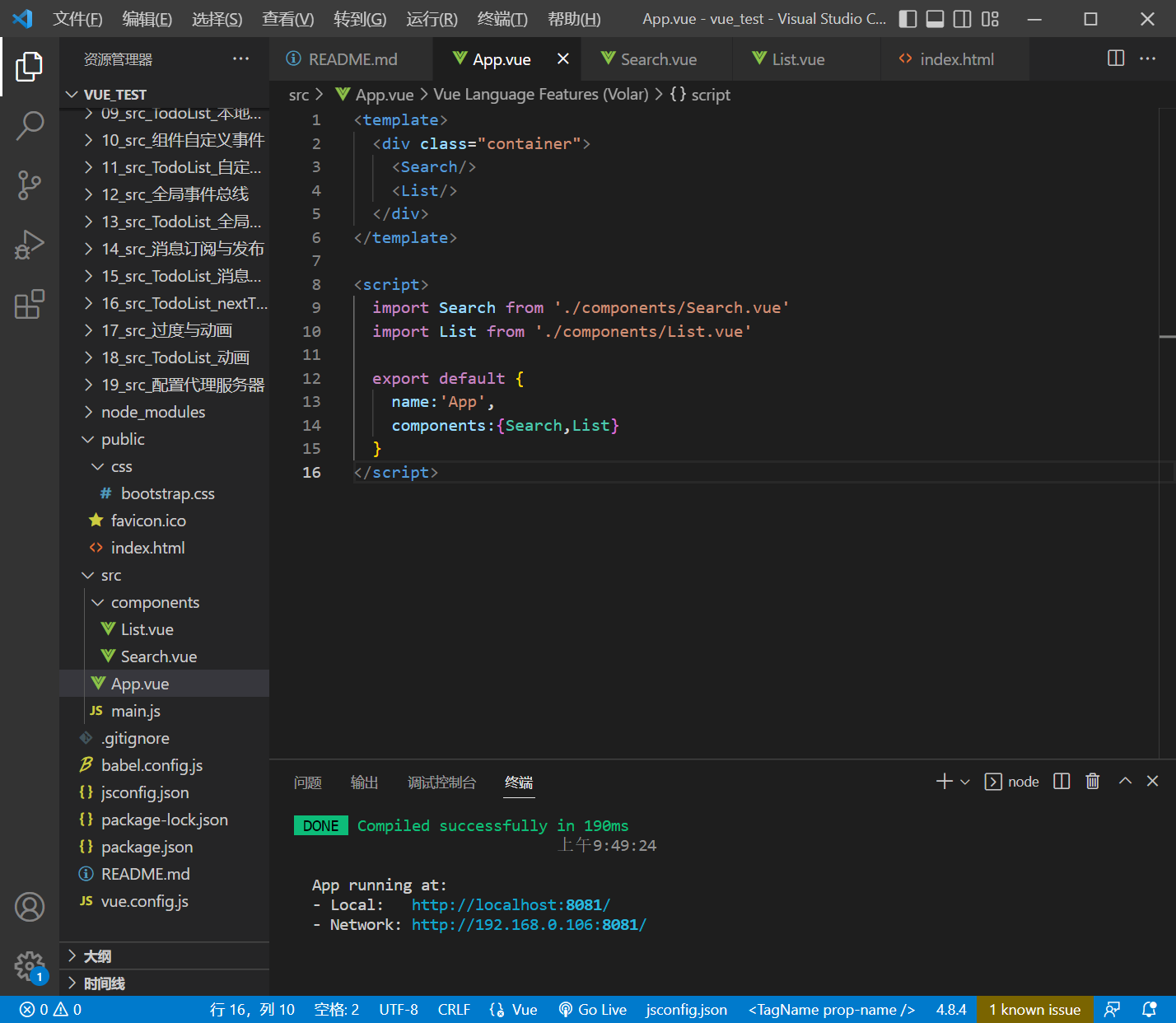Viewport: 1176px width, 1023px height.
Task: Open Customize Layout icon
Action: (990, 19)
